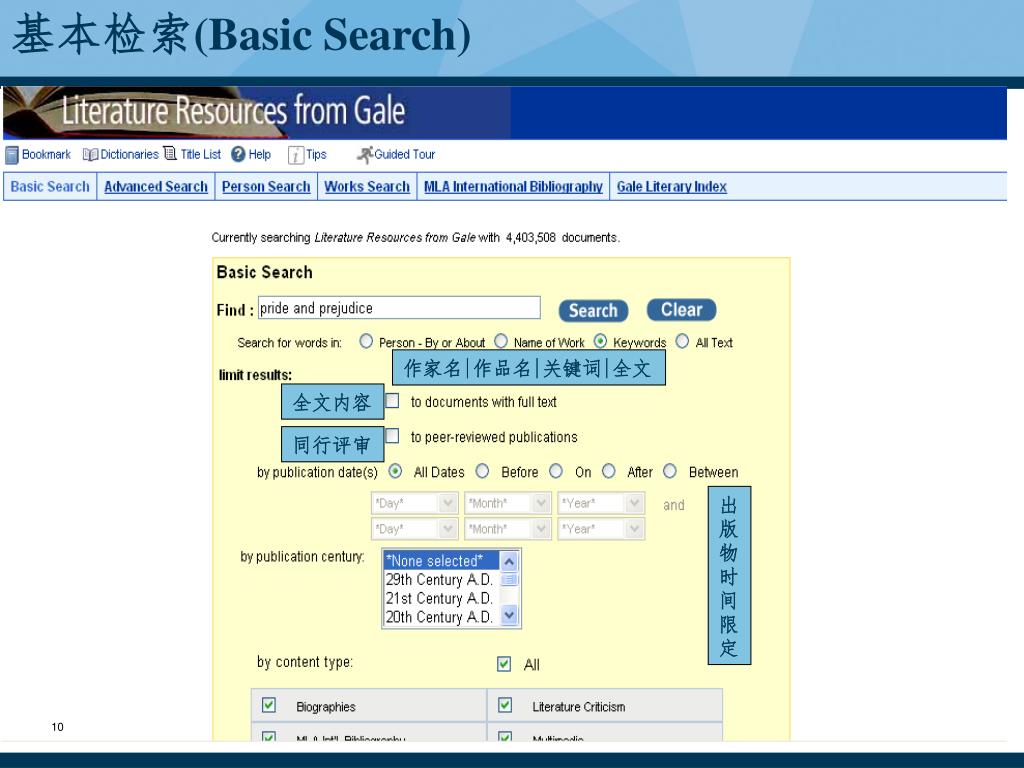Image resolution: width=1024 pixels, height=768 pixels.
Task: Select the All Dates radio button
Action: (x=395, y=471)
